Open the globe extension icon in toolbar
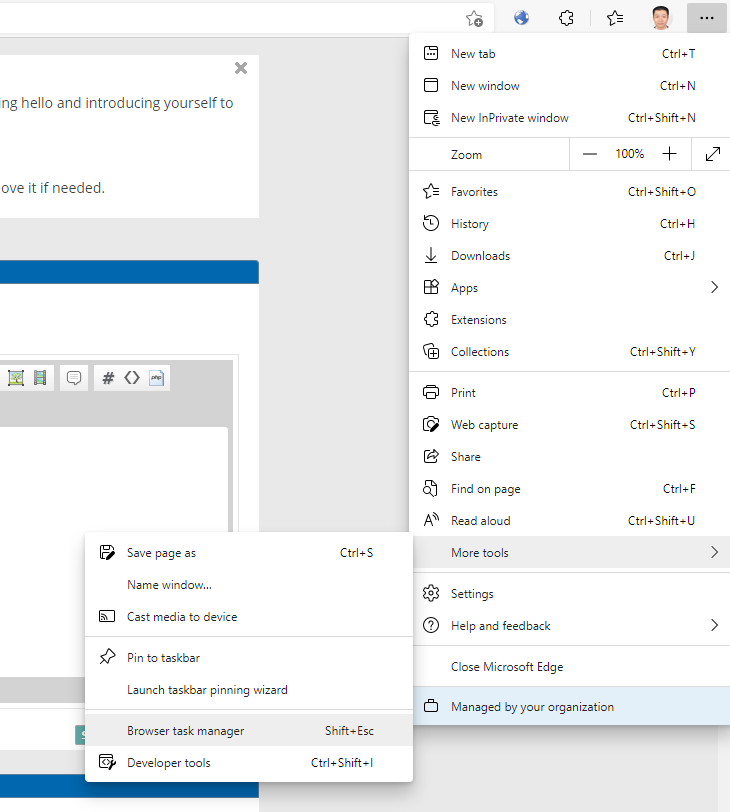This screenshot has width=730, height=812. [x=521, y=18]
